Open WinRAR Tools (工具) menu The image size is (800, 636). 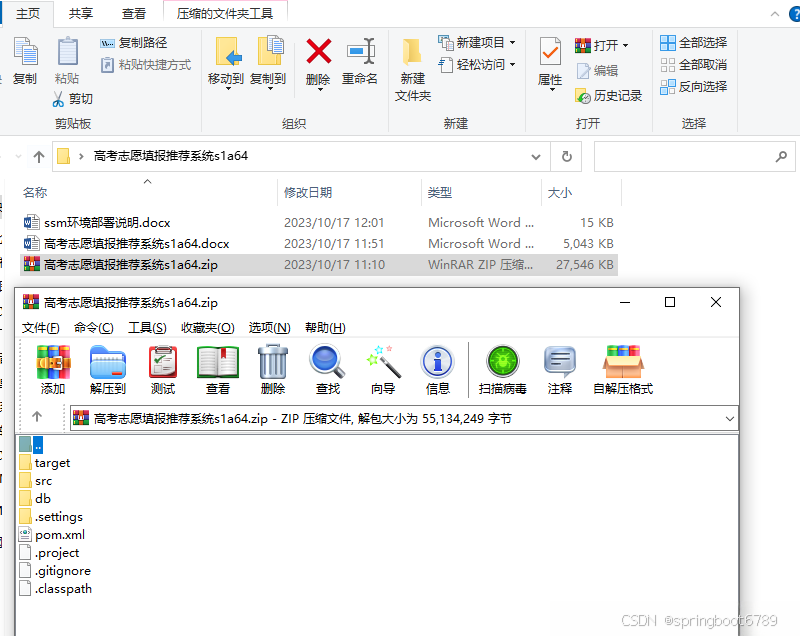[x=147, y=327]
